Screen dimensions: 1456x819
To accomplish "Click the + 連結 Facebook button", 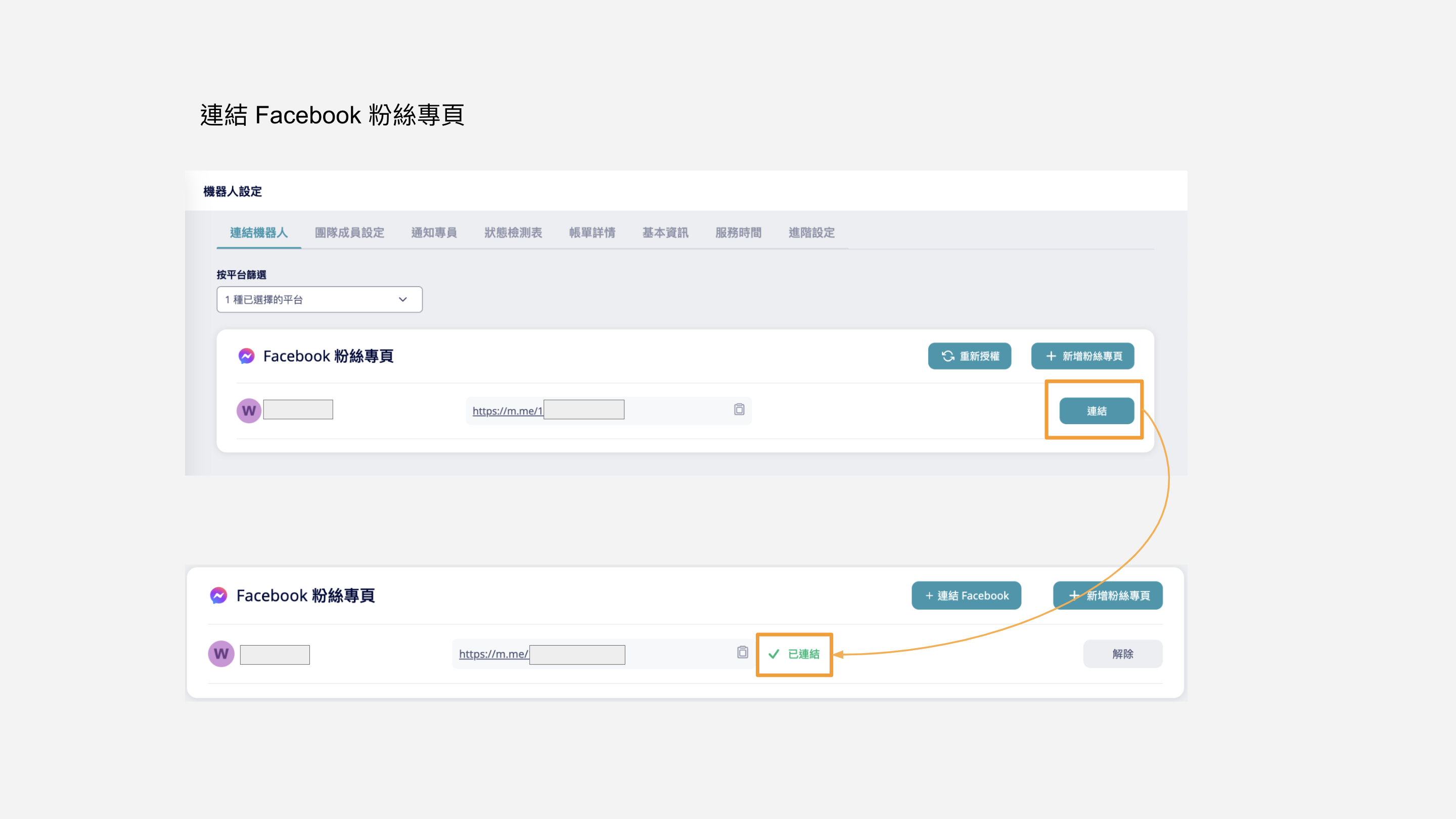I will [966, 595].
